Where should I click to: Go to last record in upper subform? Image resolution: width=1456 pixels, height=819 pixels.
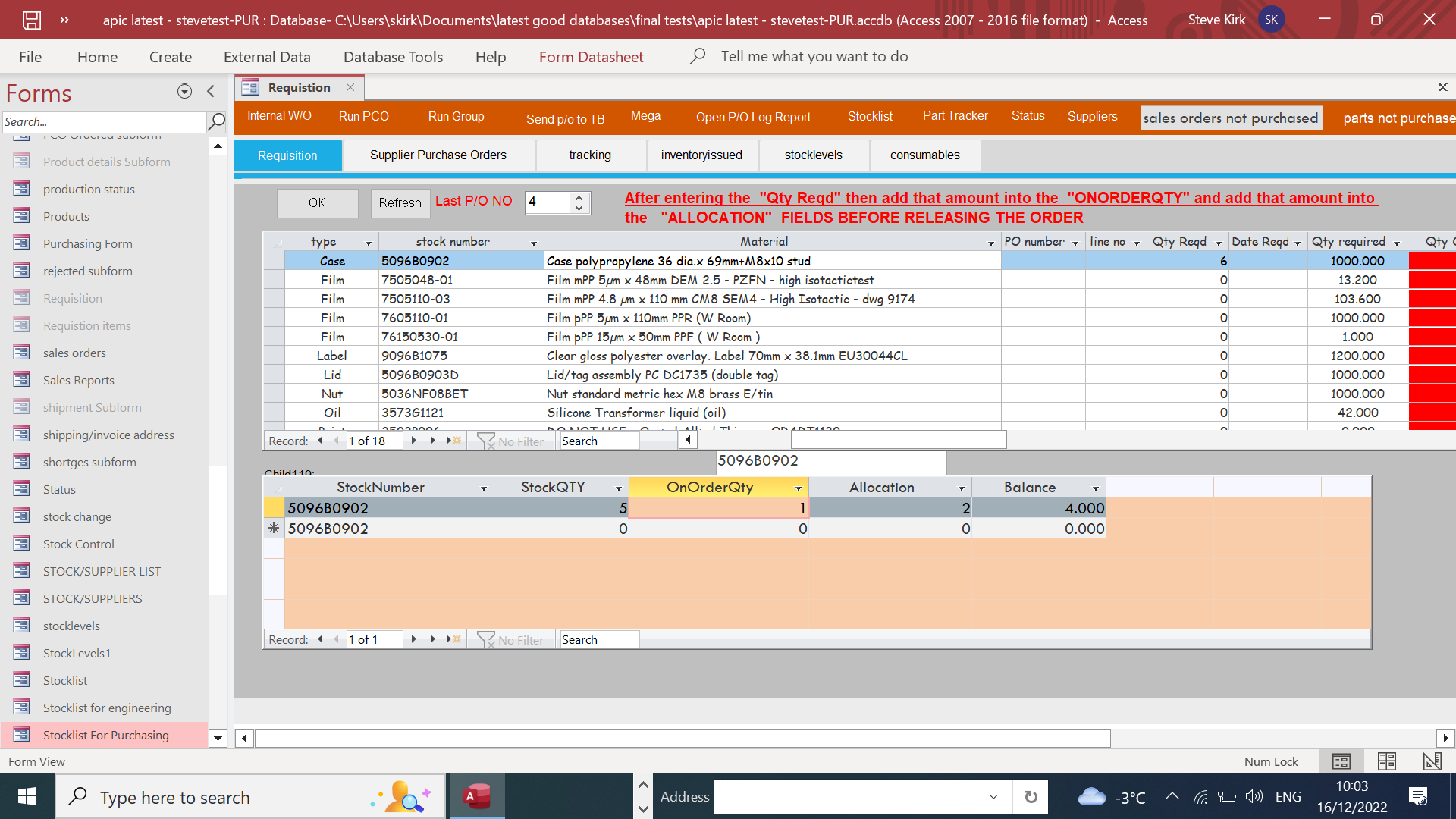tap(434, 441)
